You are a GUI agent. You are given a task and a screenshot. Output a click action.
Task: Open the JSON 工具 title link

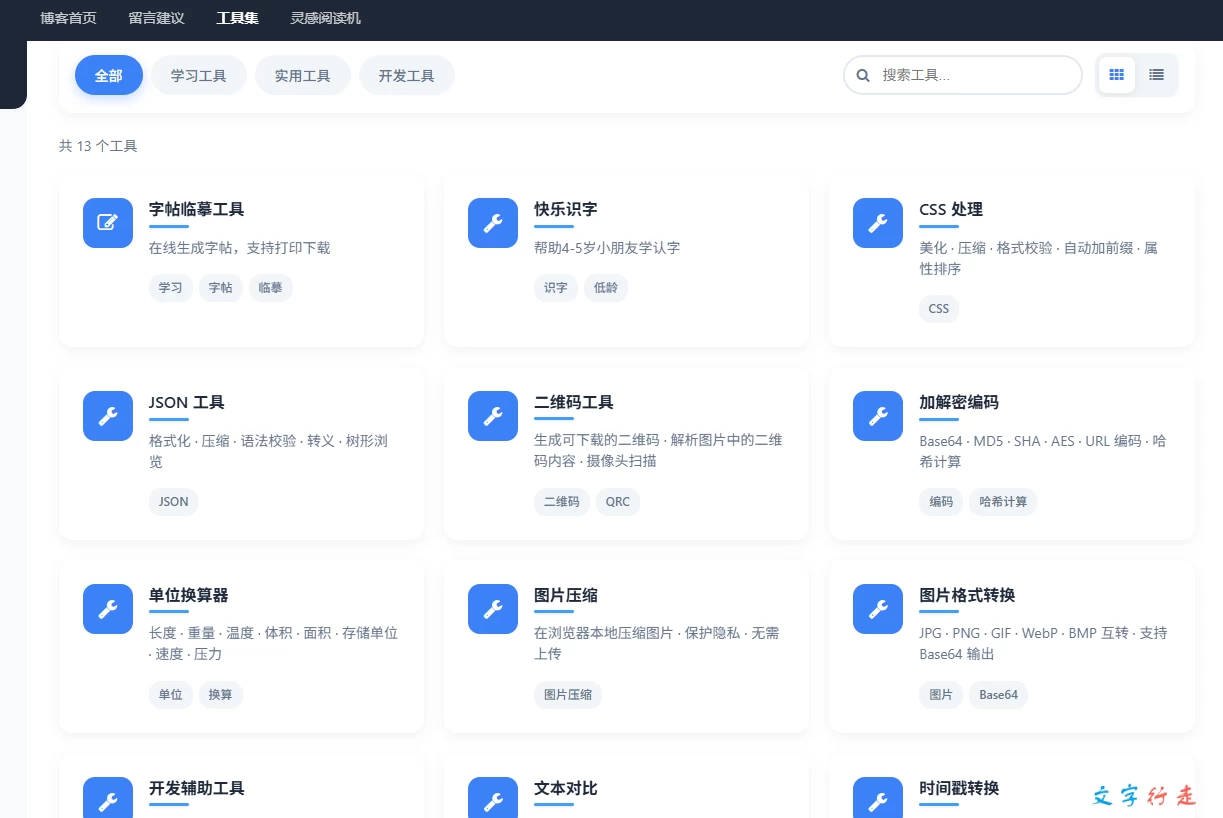187,402
